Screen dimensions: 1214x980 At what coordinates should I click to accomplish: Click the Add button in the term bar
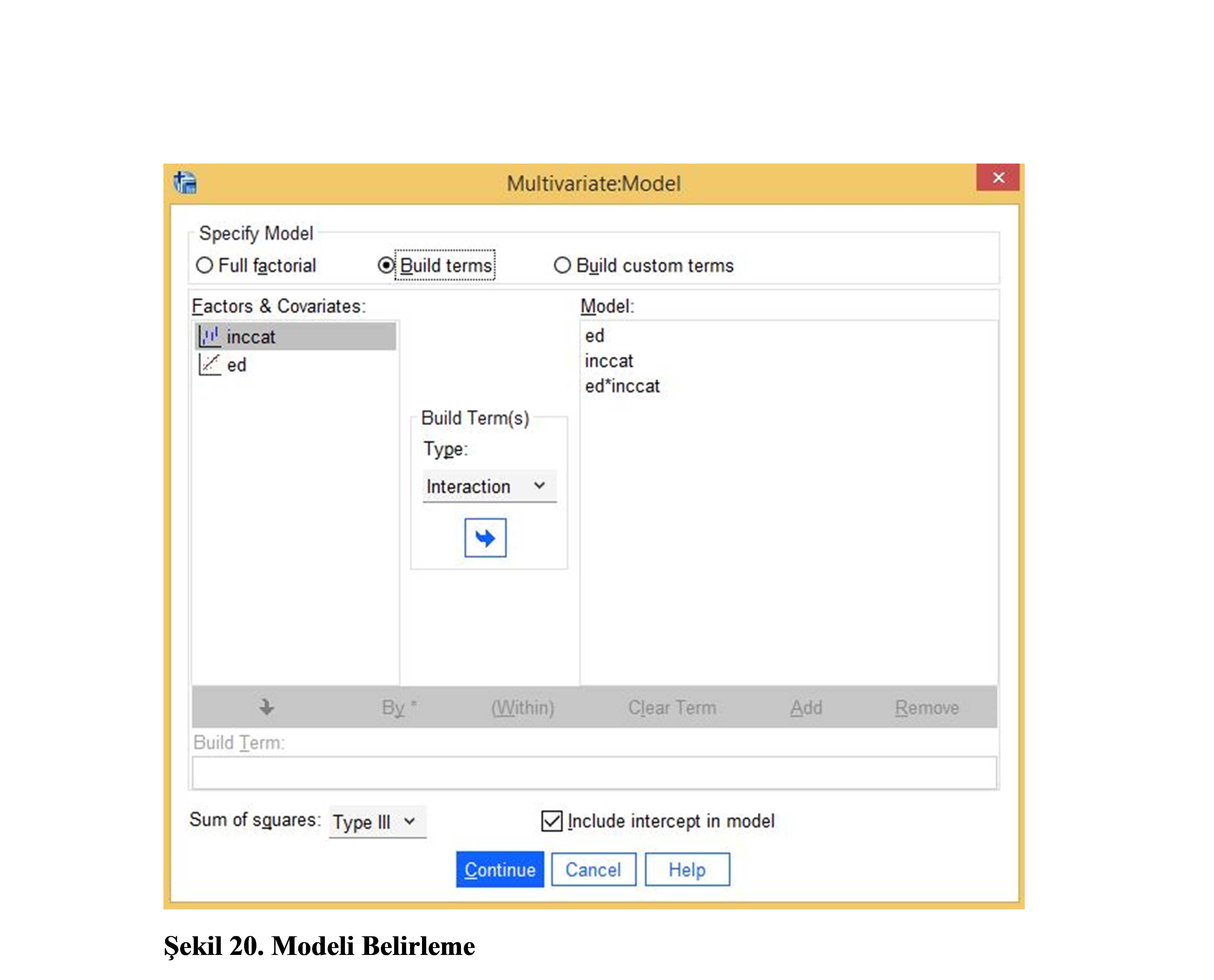[x=806, y=707]
